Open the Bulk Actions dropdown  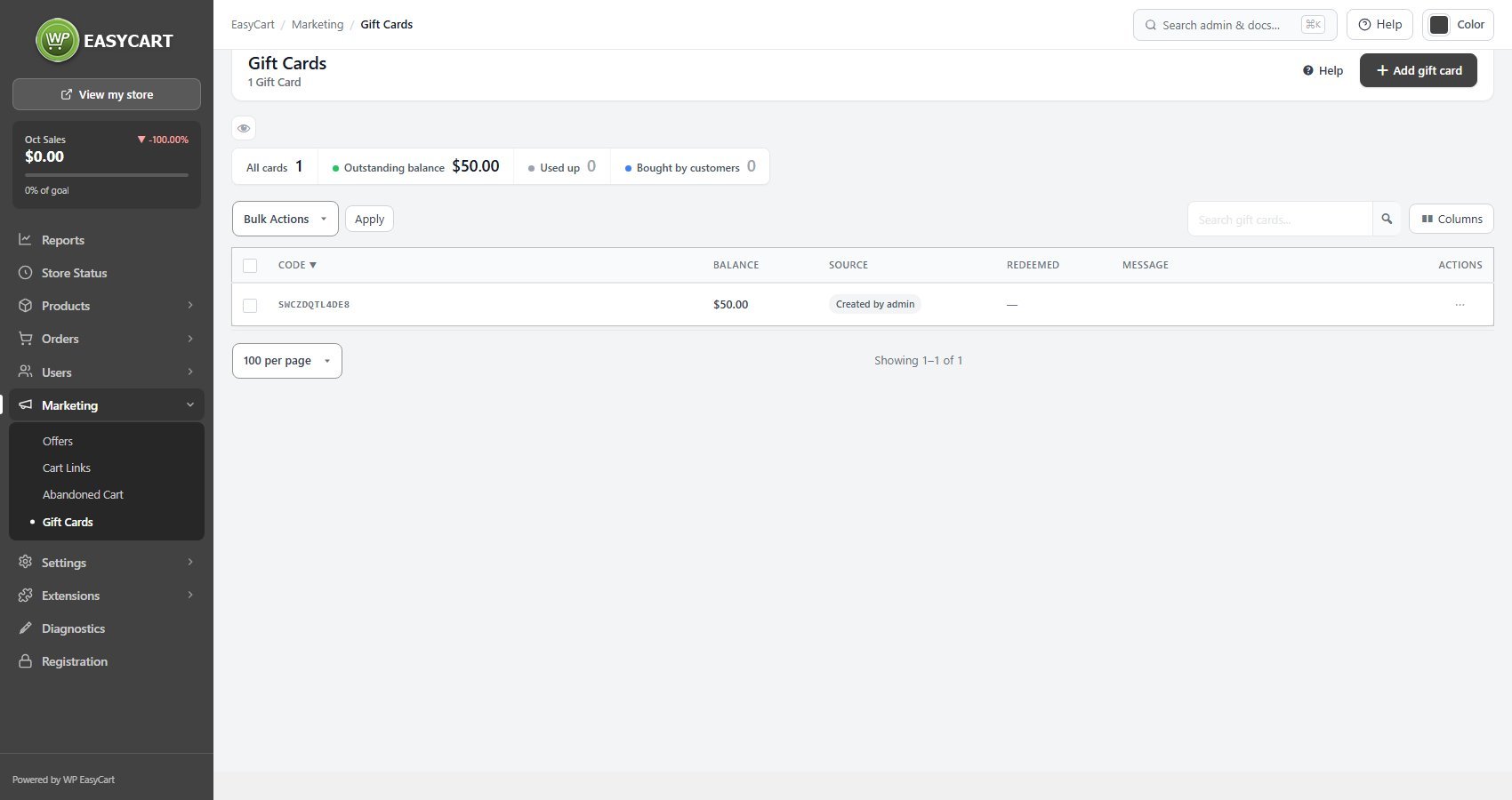coord(286,219)
